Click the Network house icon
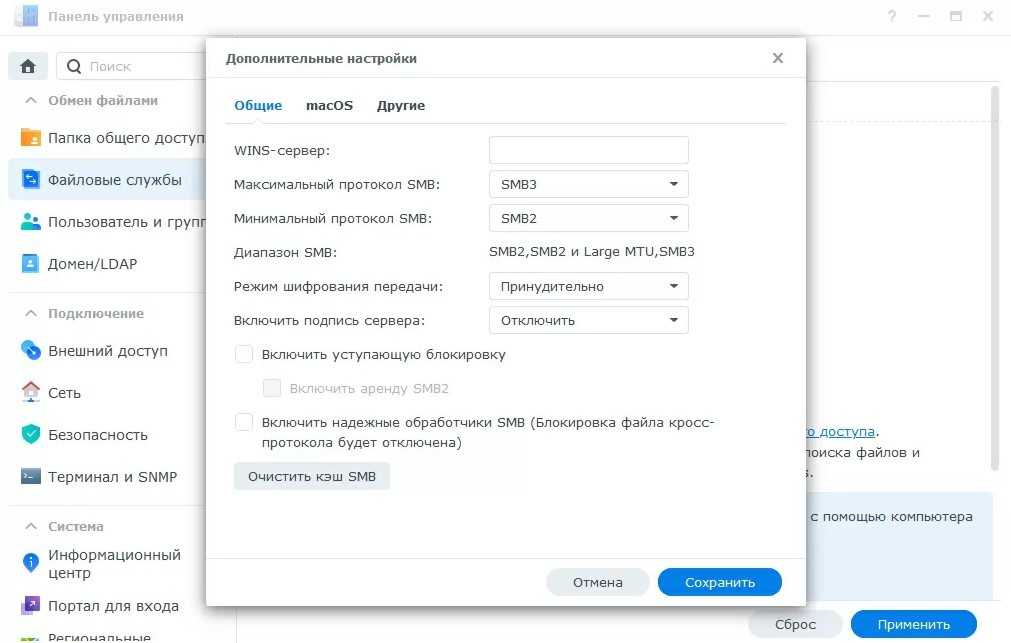Viewport: 1011px width, 643px height. (x=31, y=393)
